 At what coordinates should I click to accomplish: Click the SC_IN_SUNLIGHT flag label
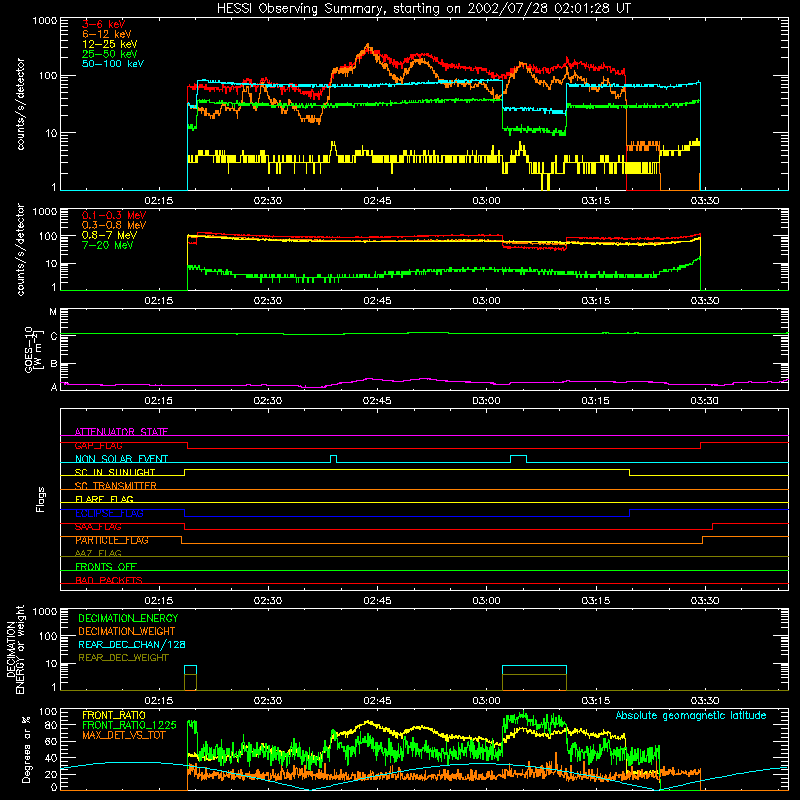tap(115, 472)
